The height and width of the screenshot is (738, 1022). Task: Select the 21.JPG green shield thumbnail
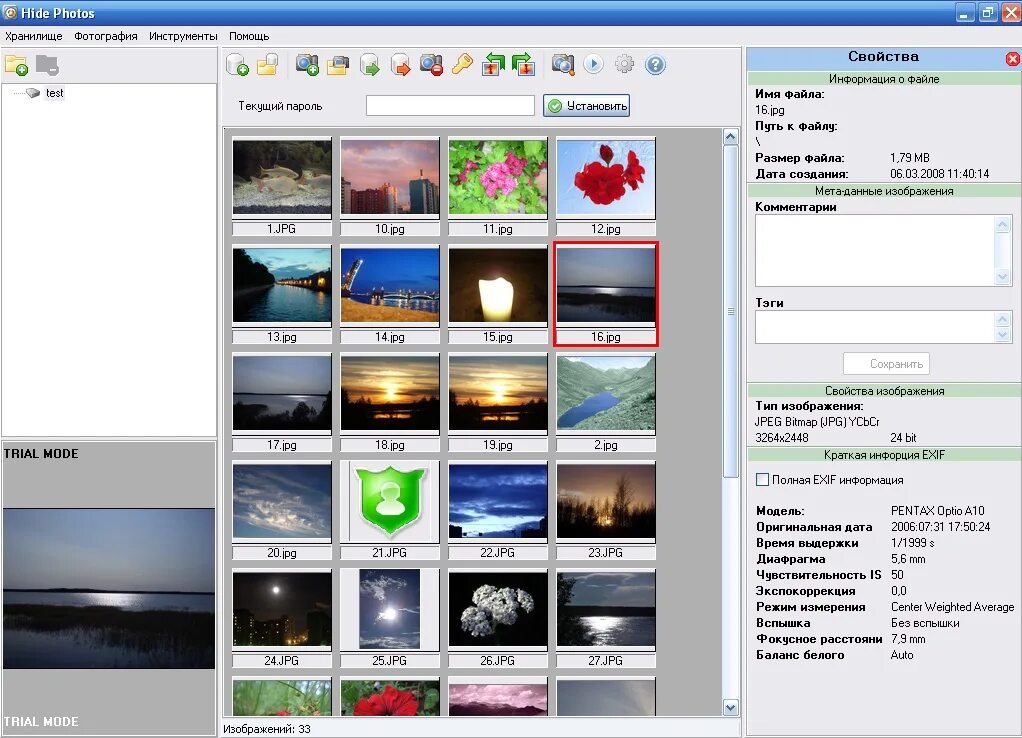point(390,501)
